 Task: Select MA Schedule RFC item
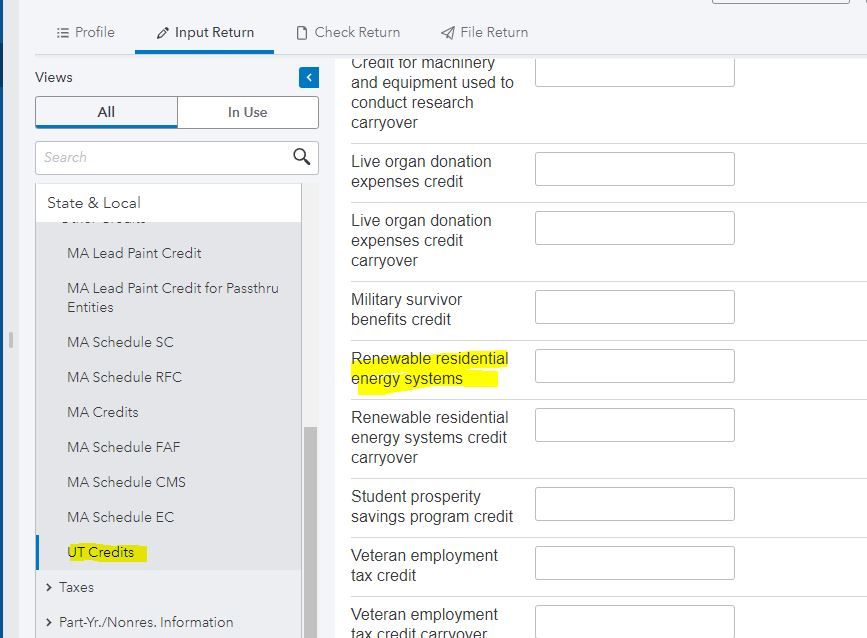click(124, 377)
